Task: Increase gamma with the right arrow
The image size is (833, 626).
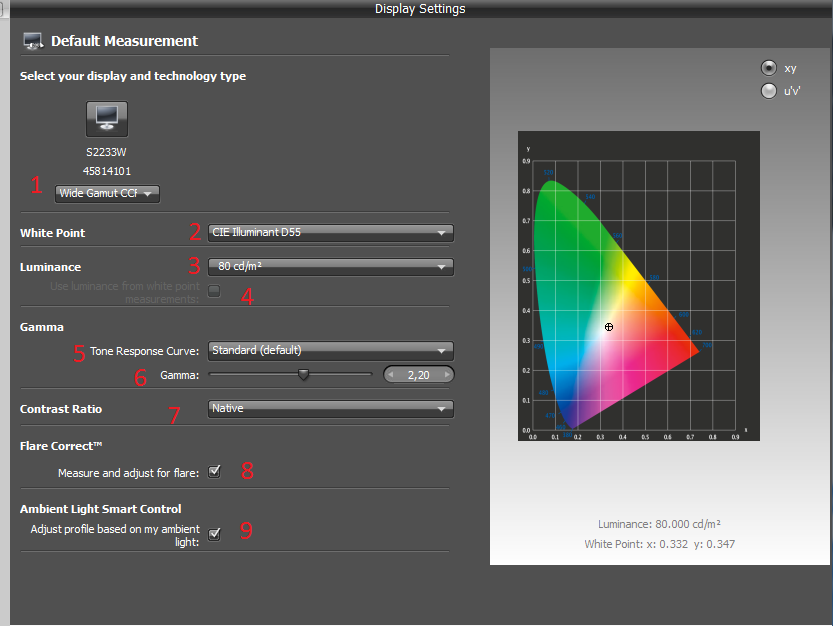Action: [x=446, y=375]
